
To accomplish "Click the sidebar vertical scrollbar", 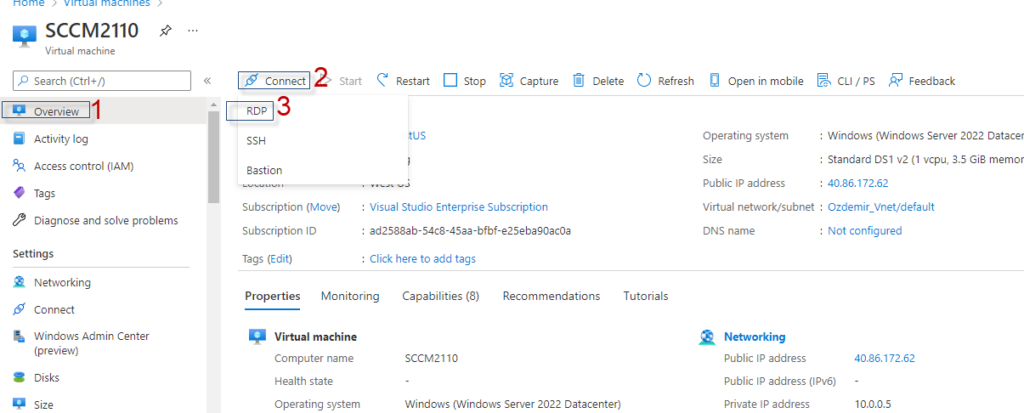I will (214, 157).
